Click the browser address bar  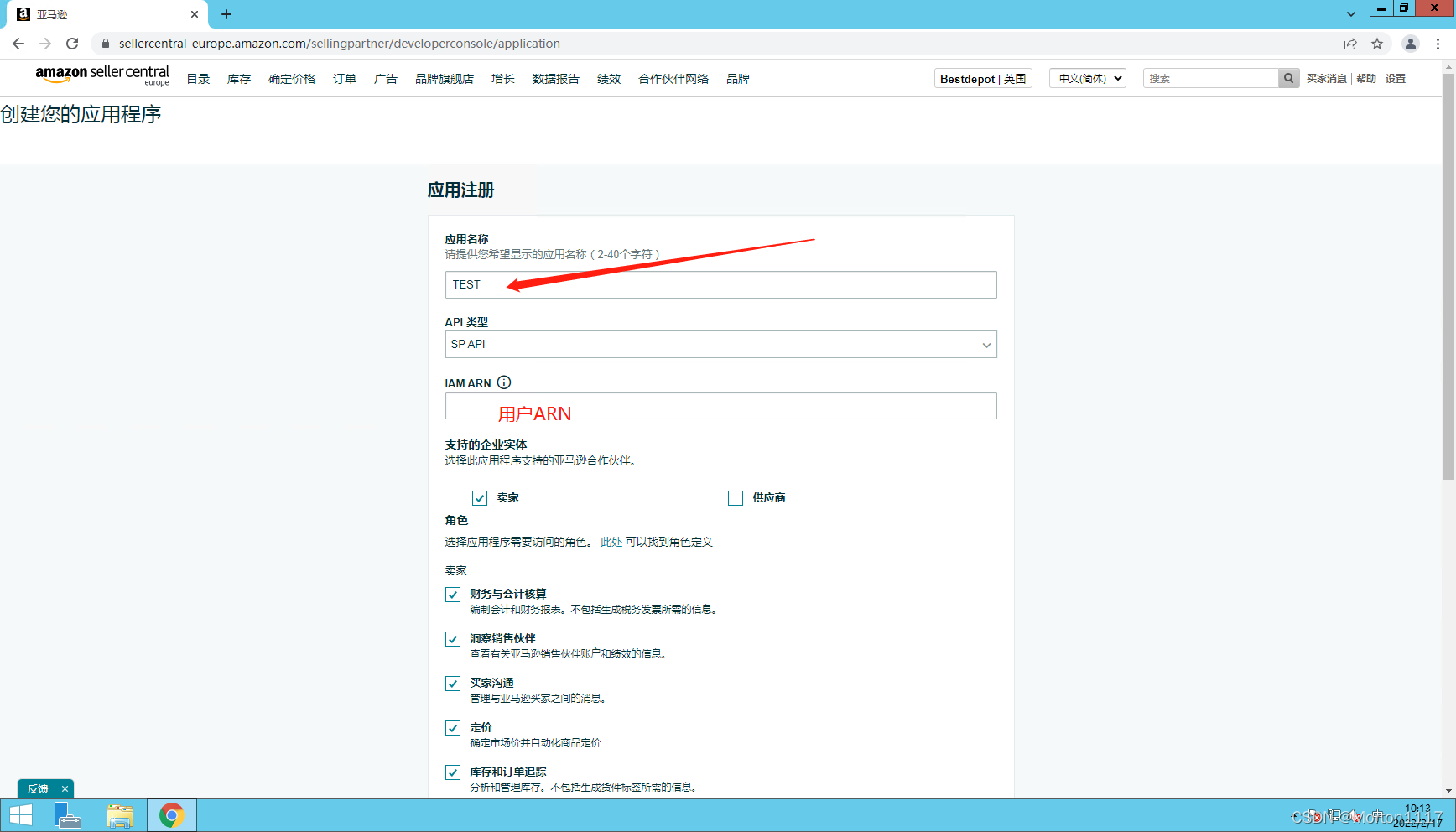click(721, 44)
